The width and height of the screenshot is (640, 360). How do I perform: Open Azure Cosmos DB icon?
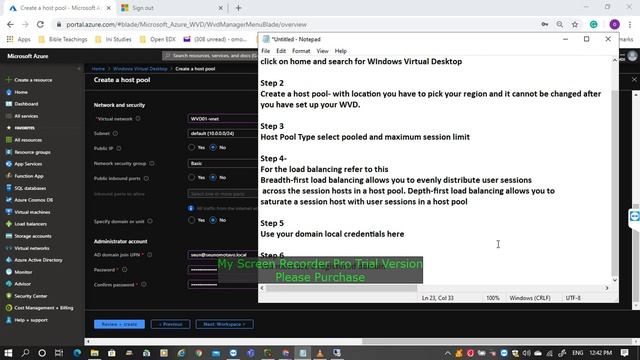pyautogui.click(x=9, y=200)
